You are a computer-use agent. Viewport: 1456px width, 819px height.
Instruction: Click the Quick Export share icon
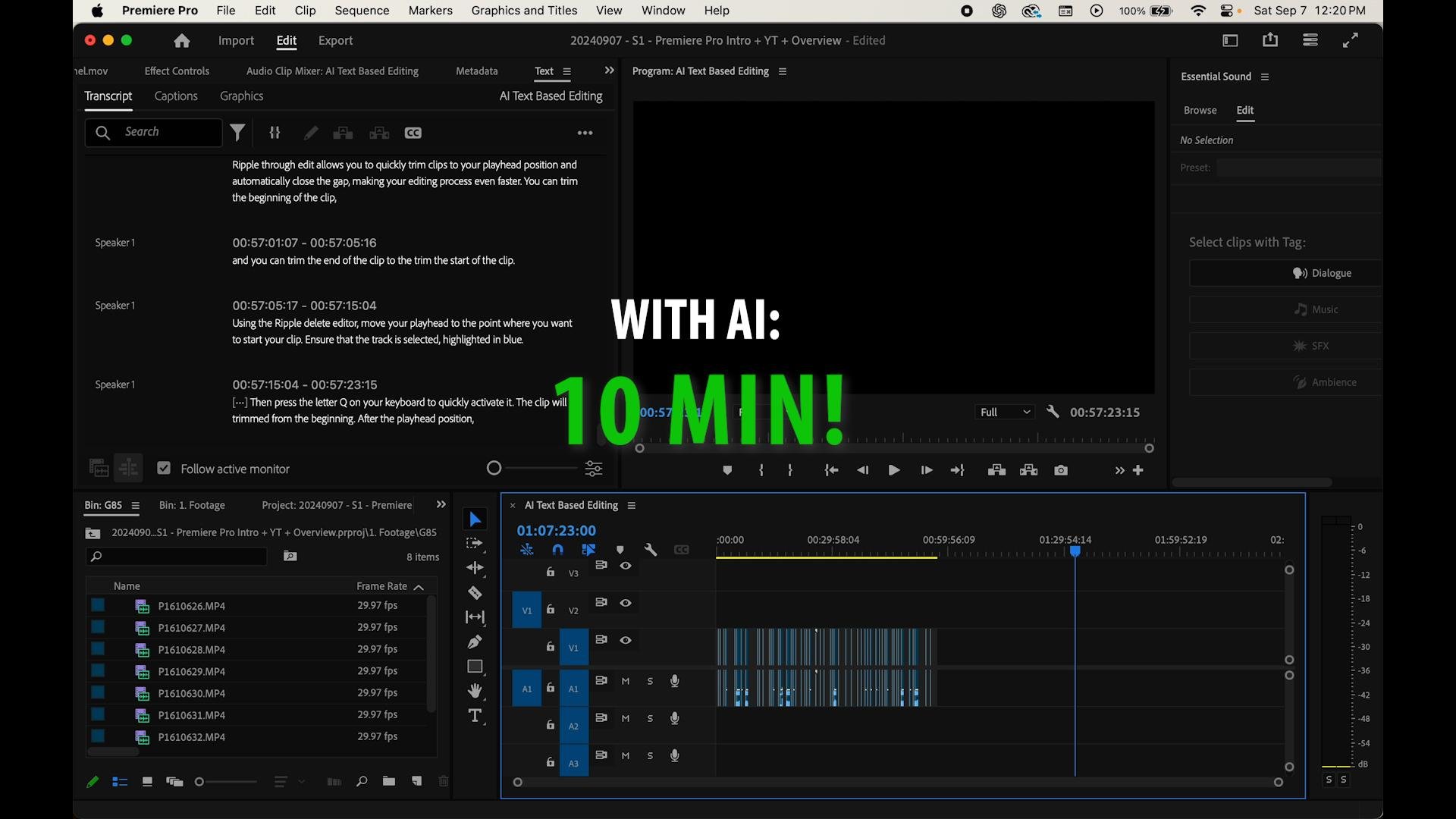[1270, 40]
